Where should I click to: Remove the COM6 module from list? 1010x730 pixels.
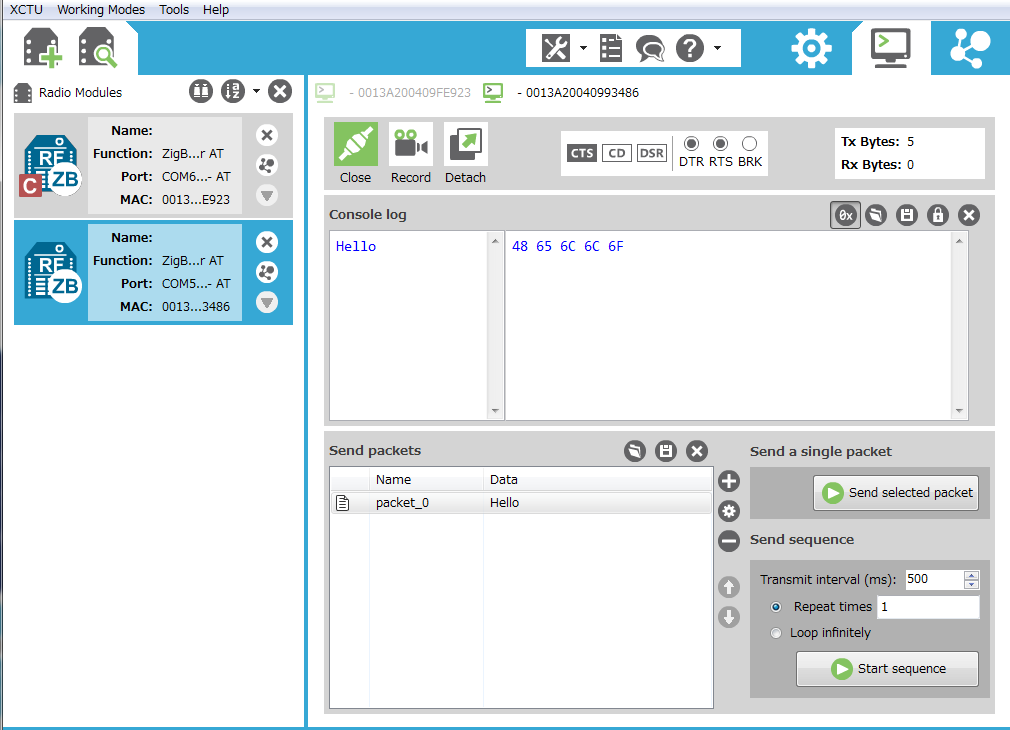pyautogui.click(x=267, y=135)
